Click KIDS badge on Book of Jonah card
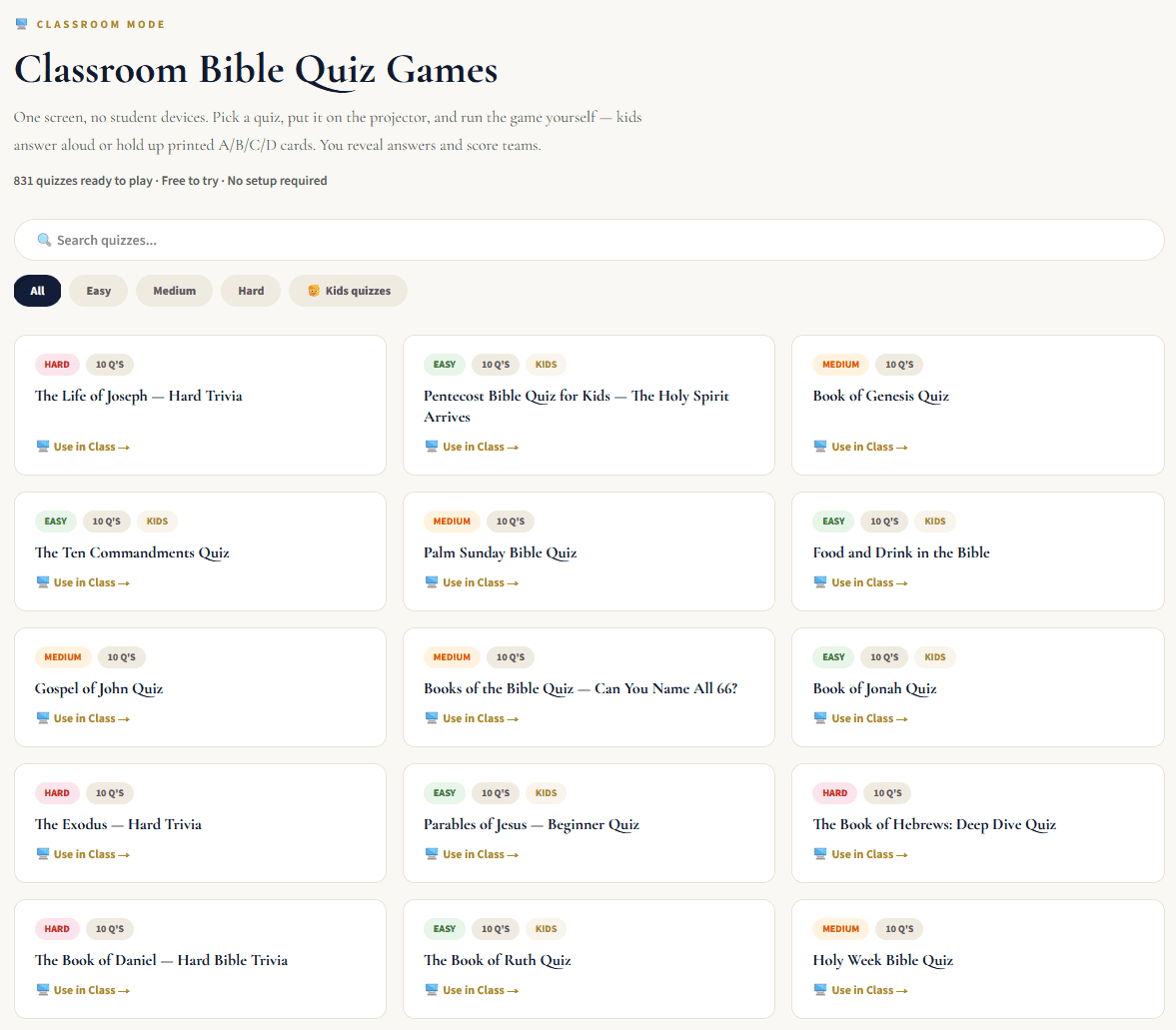1176x1030 pixels. (935, 657)
